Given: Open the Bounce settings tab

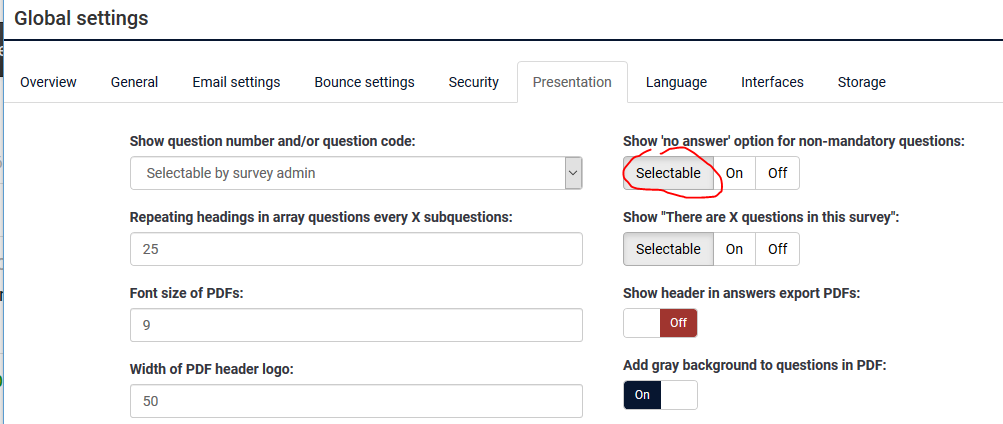Looking at the screenshot, I should (364, 82).
